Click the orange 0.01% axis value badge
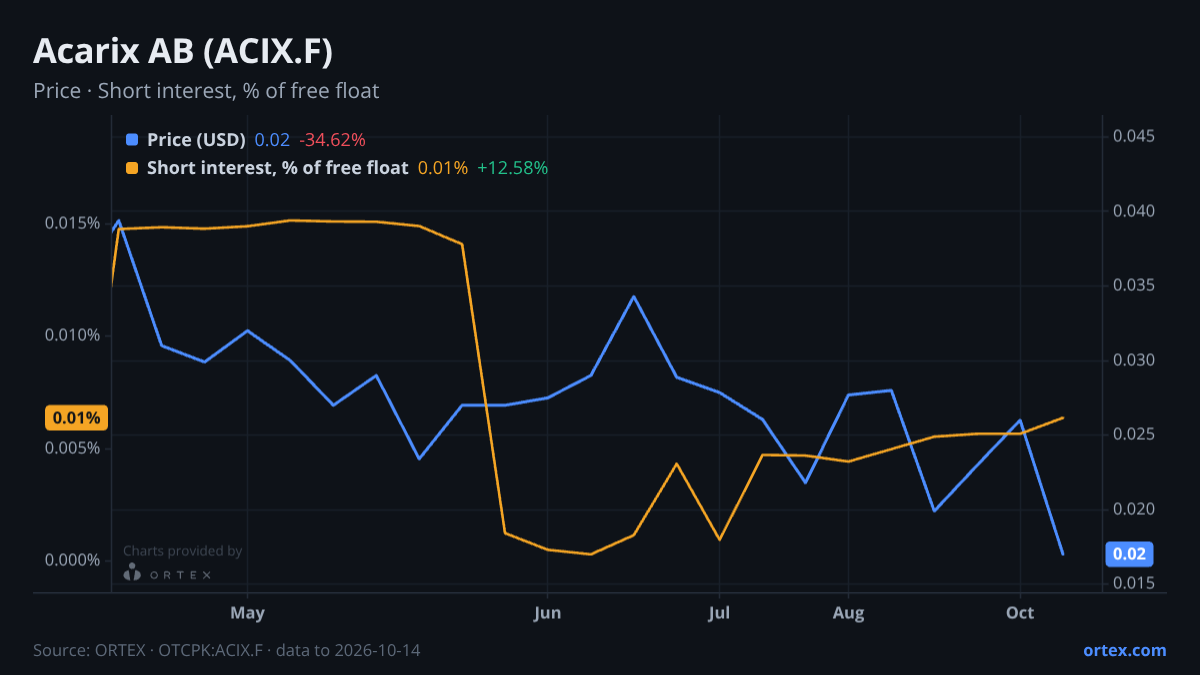This screenshot has width=1200, height=675. (x=75, y=418)
